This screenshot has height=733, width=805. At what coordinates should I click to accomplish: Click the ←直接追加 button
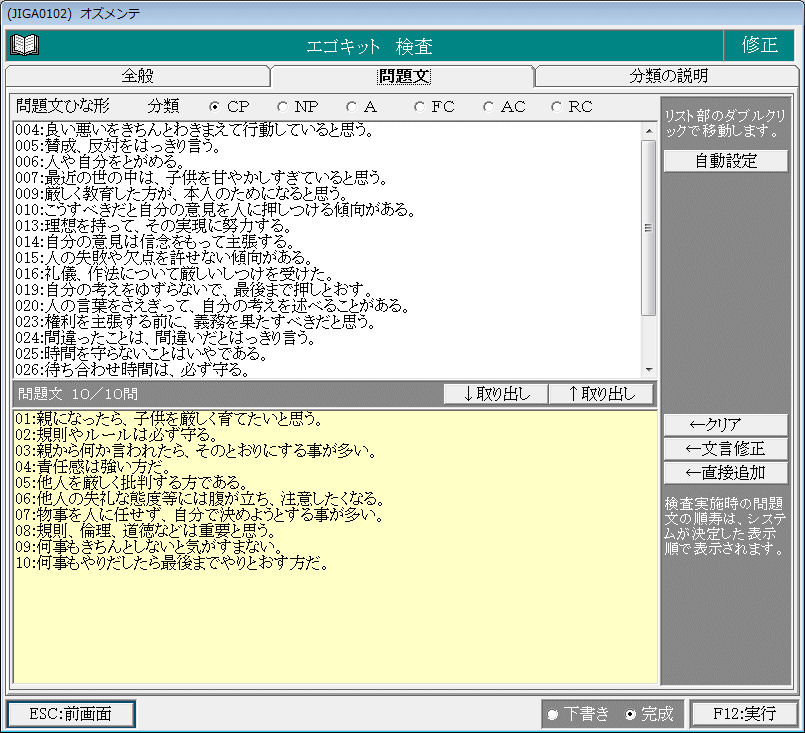click(726, 473)
